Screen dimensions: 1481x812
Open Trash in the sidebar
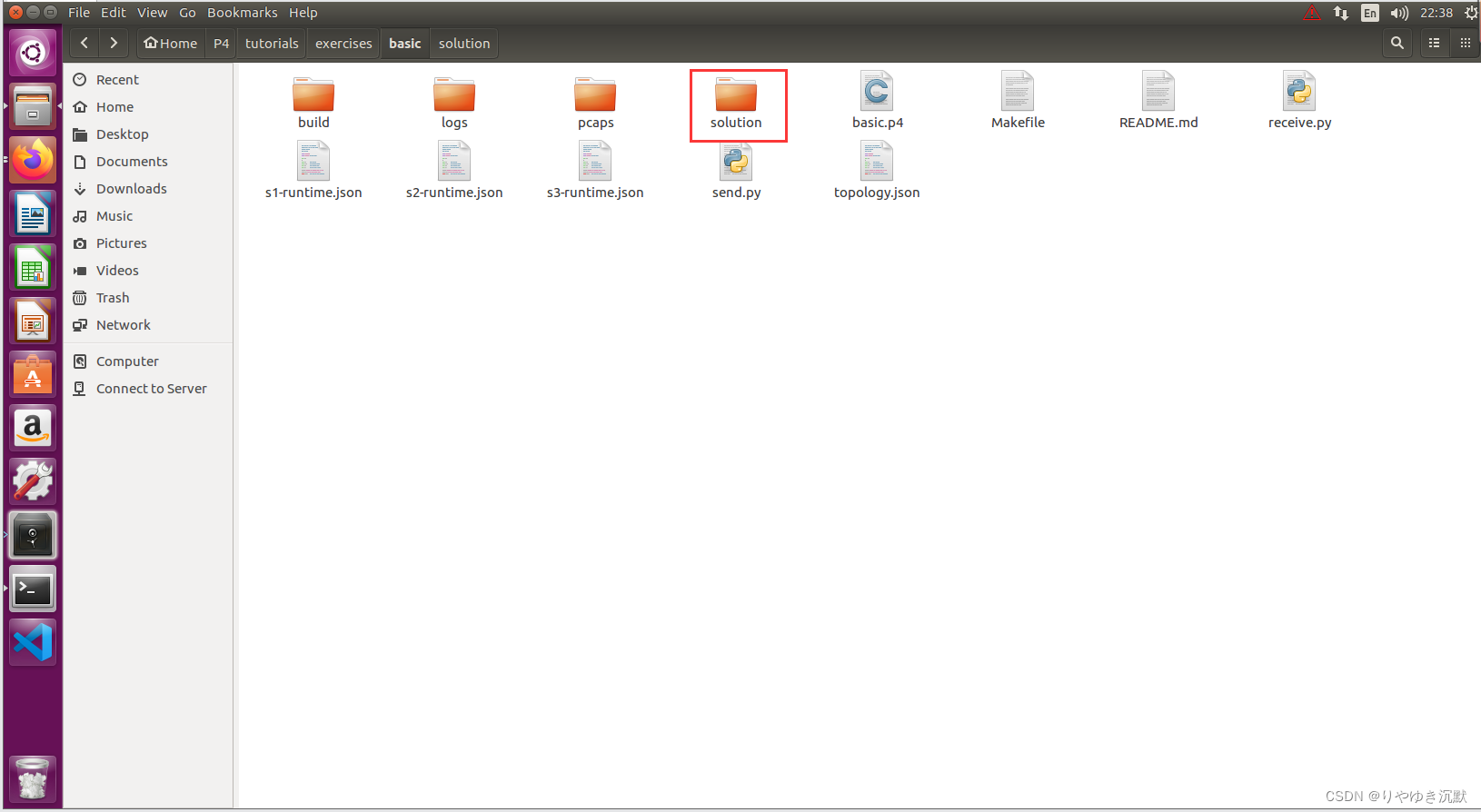point(147,298)
